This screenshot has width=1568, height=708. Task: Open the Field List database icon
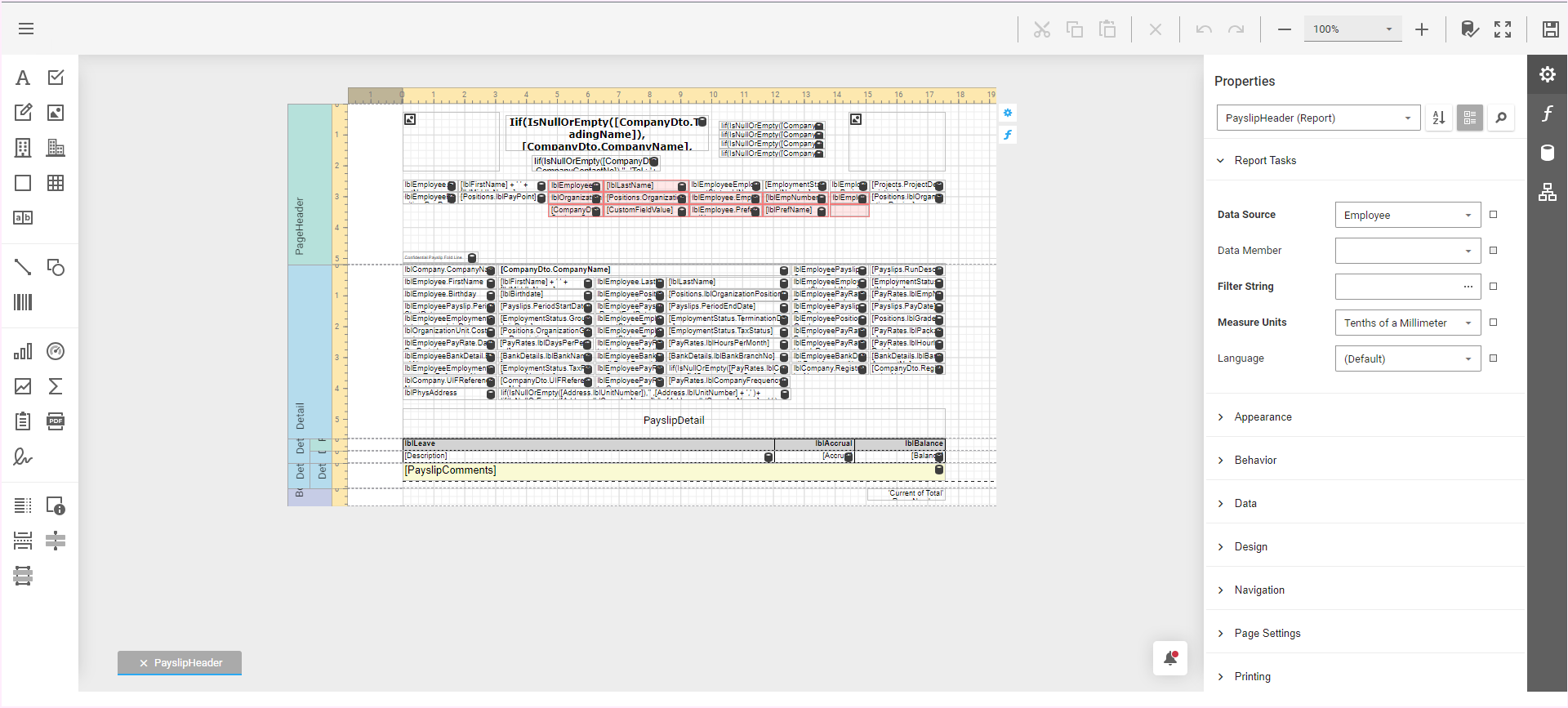click(1548, 153)
